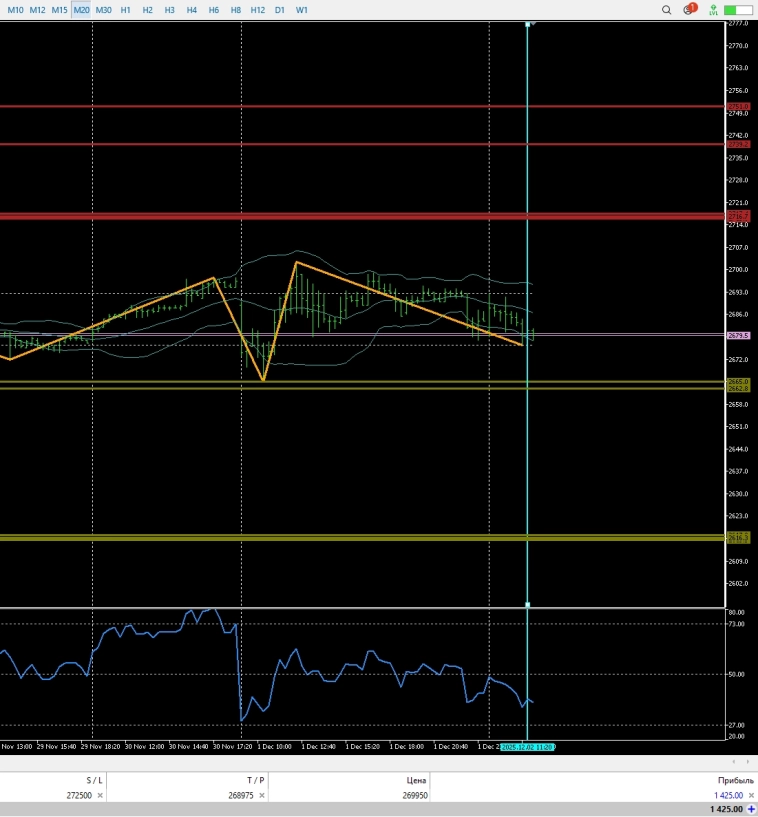The height and width of the screenshot is (817, 758).
Task: Select the yellow level label 2665.0
Action: (x=739, y=382)
